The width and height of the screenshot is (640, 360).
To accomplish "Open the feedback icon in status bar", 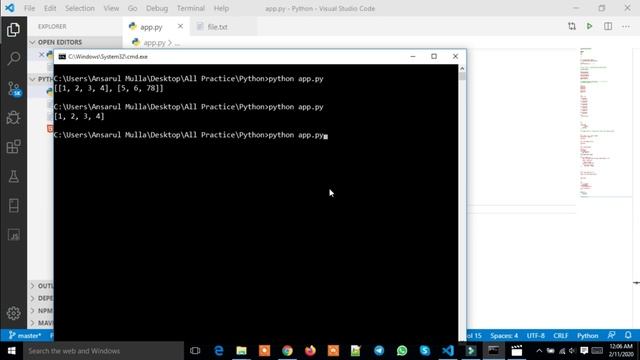I will pyautogui.click(x=611, y=335).
